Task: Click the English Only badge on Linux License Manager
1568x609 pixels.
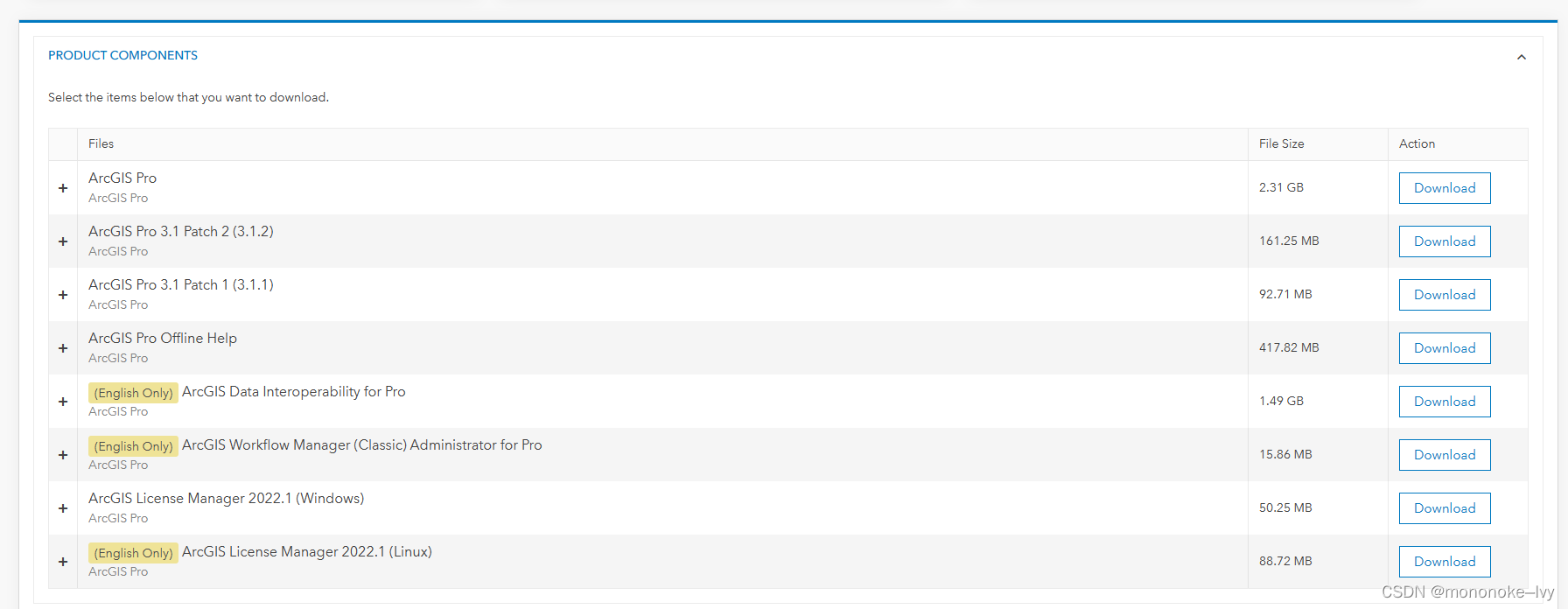Action: [133, 553]
